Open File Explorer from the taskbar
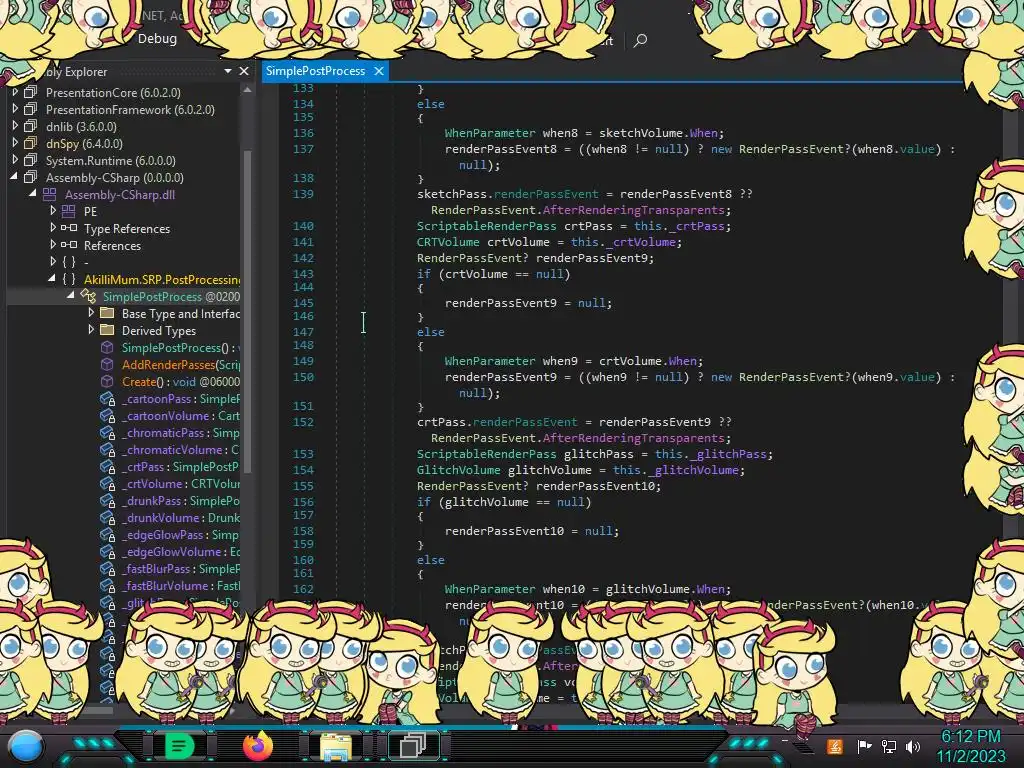The height and width of the screenshot is (768, 1024). 336,746
